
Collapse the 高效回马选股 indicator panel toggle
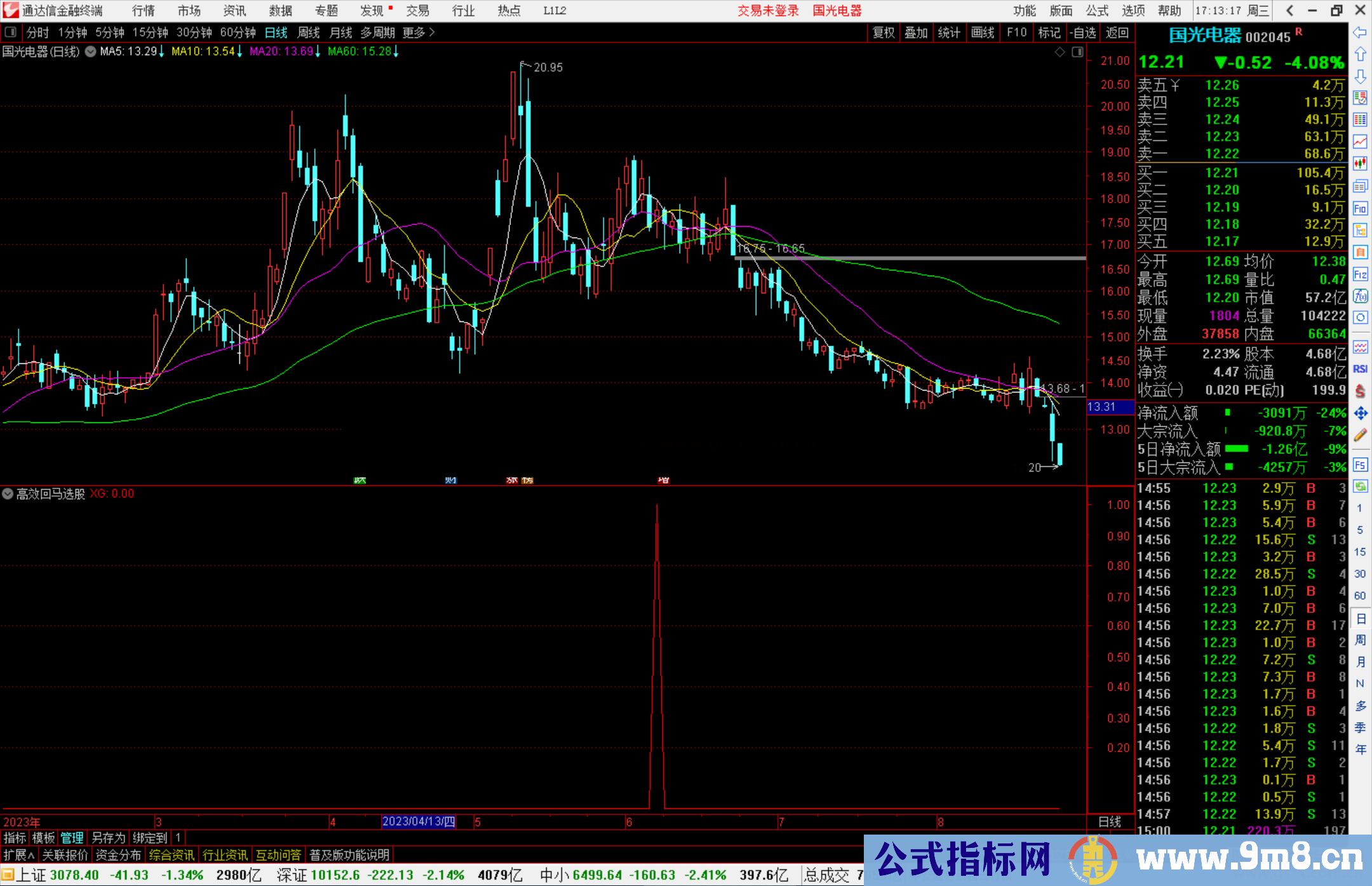(x=8, y=493)
